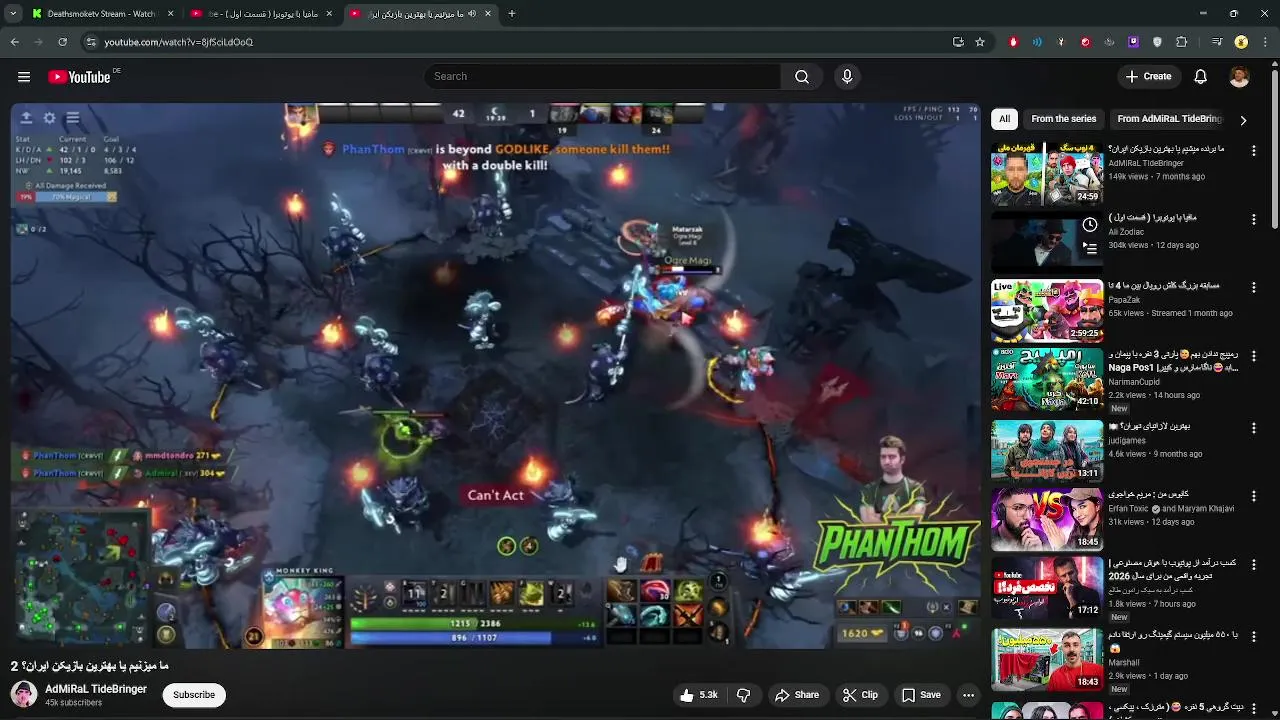The width and height of the screenshot is (1280, 720).
Task: Open the Chrome profile avatar
Action: click(x=1241, y=42)
